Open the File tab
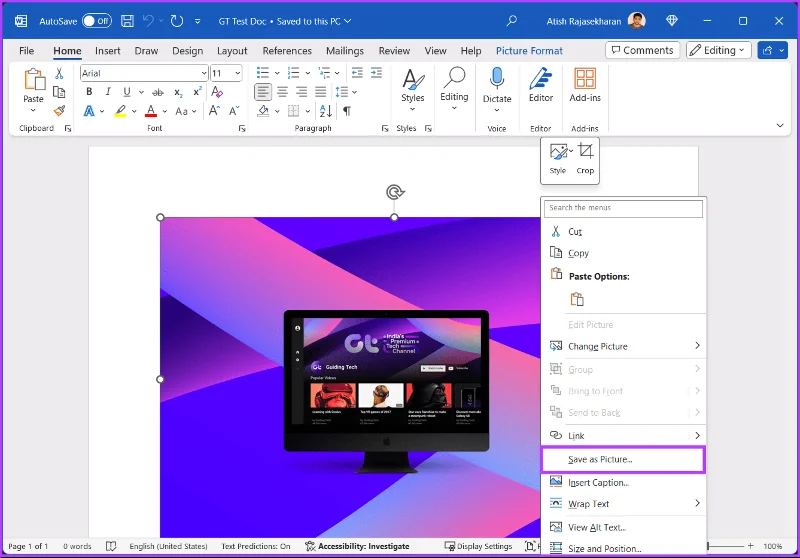Image resolution: width=800 pixels, height=558 pixels. [x=27, y=50]
